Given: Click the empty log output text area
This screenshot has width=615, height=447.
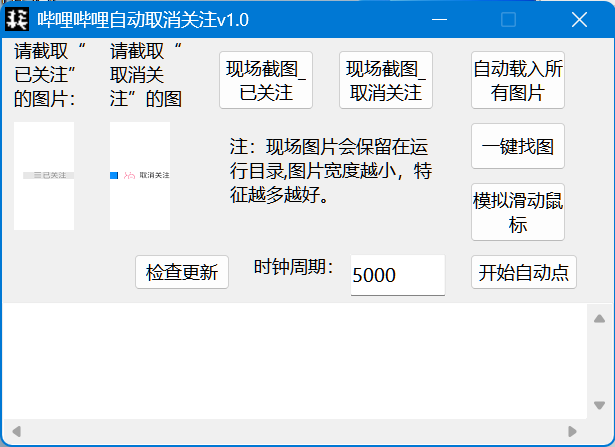Looking at the screenshot, I should pos(295,361).
